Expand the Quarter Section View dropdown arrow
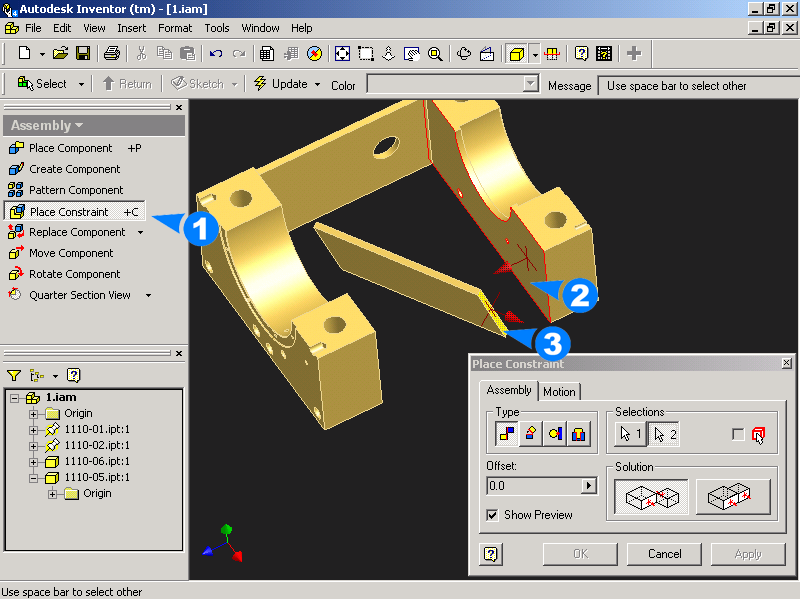This screenshot has height=600, width=800. coord(148,295)
